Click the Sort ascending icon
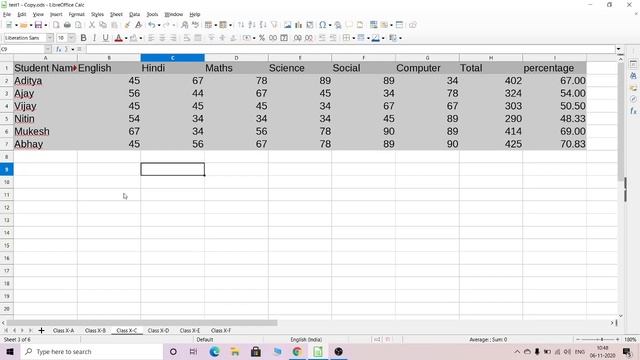Viewport: 640px width, 360px height. [x=252, y=25]
